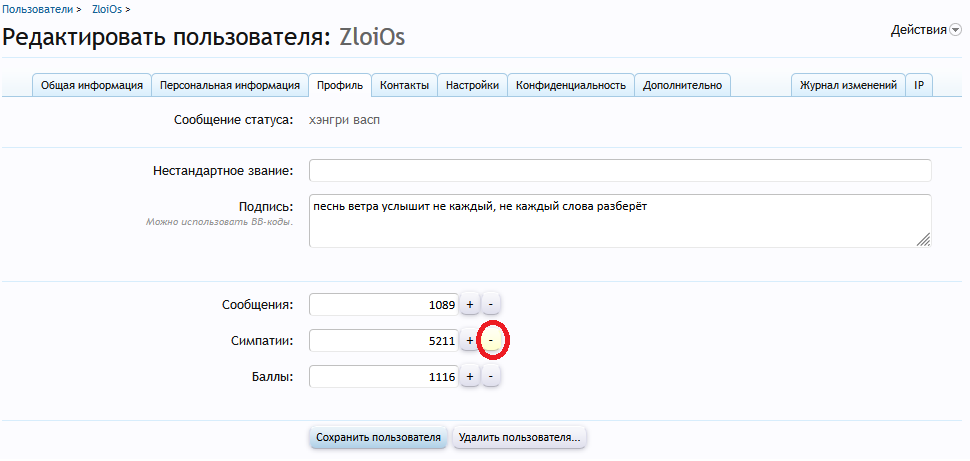Switch to the Общая информация tab
This screenshot has height=461, width=970.
92,86
